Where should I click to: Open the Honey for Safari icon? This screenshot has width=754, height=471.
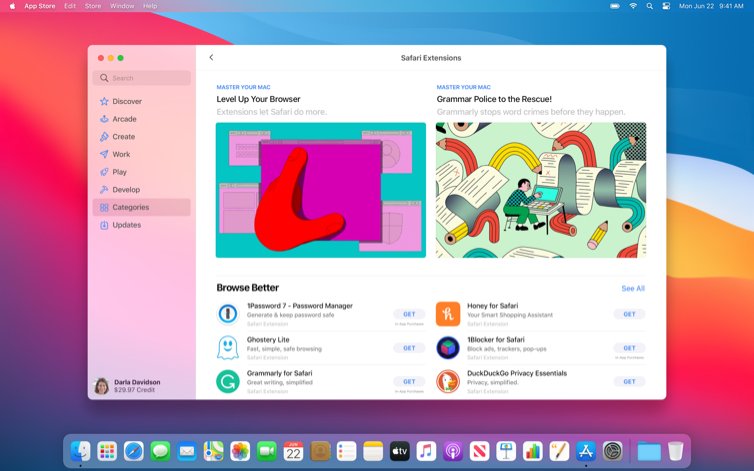(x=448, y=314)
